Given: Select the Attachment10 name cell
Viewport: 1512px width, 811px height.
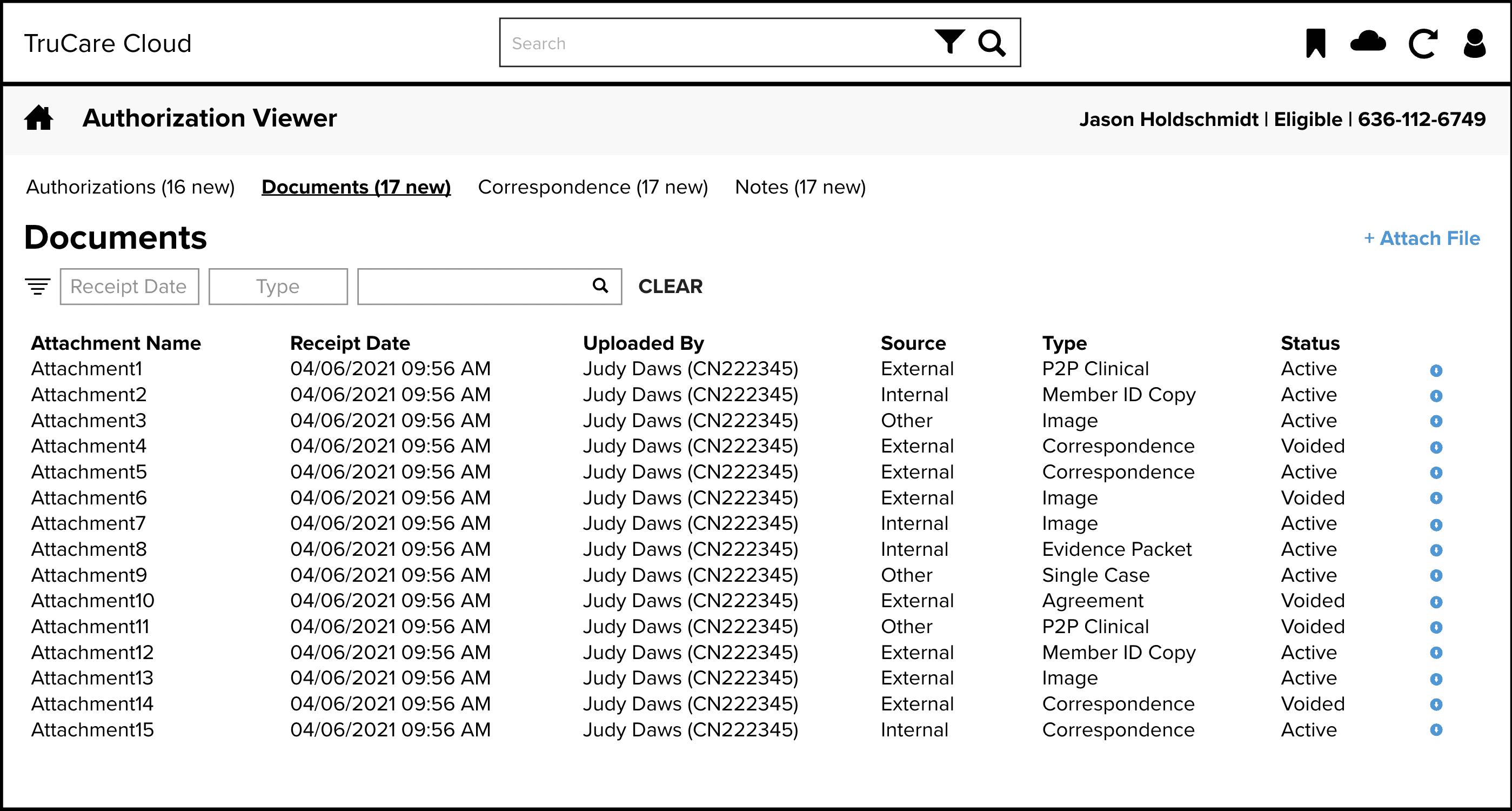Looking at the screenshot, I should pyautogui.click(x=93, y=601).
